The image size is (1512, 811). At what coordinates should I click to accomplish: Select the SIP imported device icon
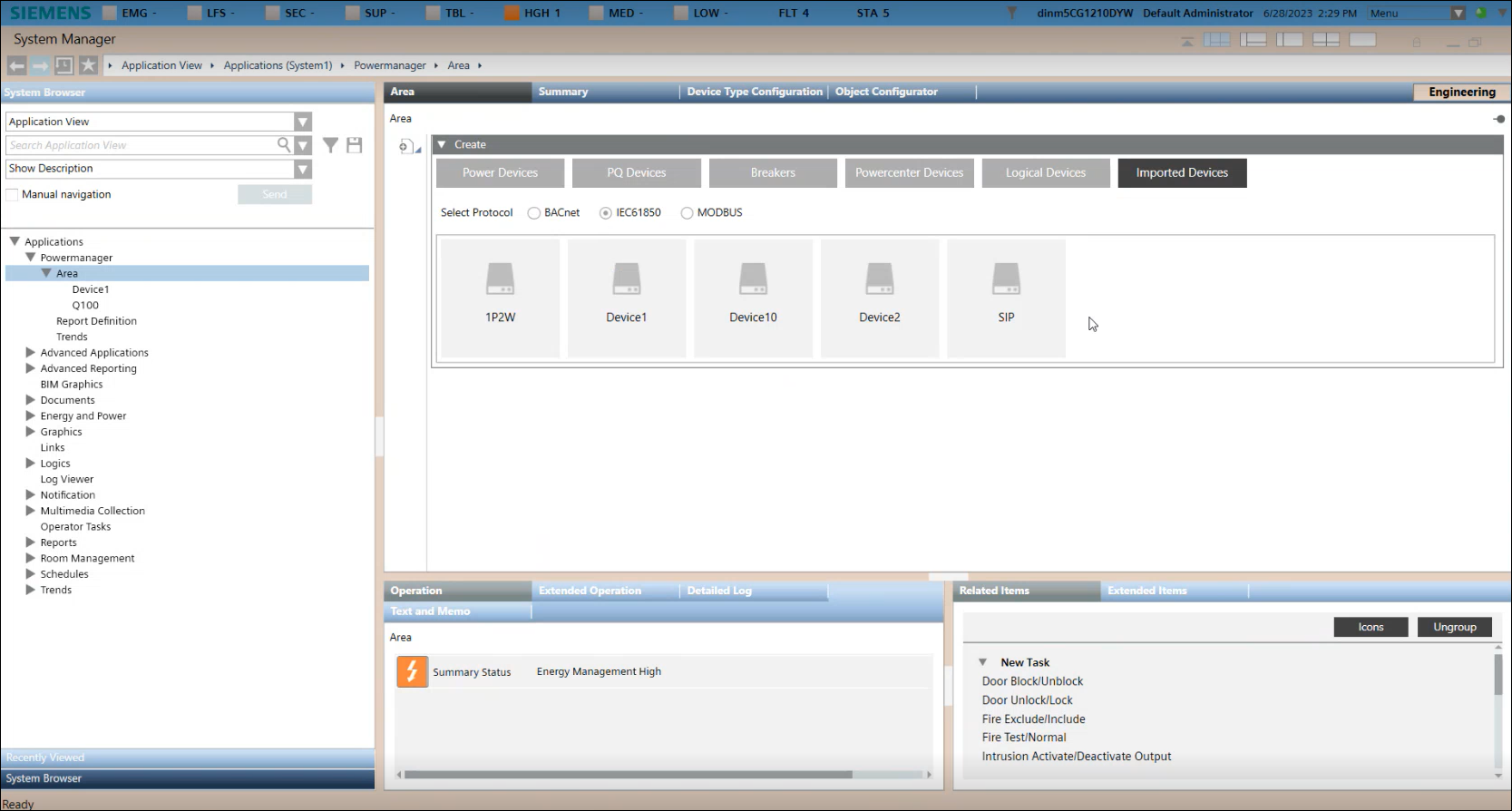tap(1006, 279)
